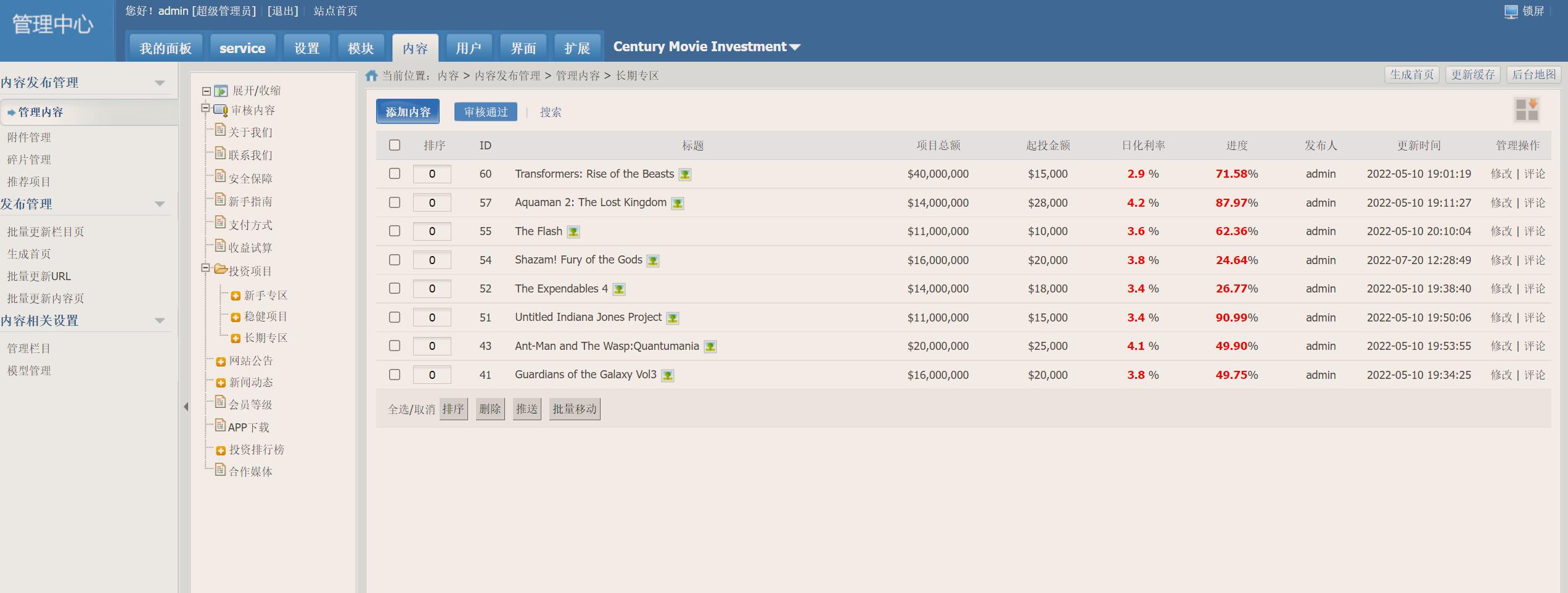Check the box for Transformers: Rise of the Beasts
The width and height of the screenshot is (1568, 593).
395,173
